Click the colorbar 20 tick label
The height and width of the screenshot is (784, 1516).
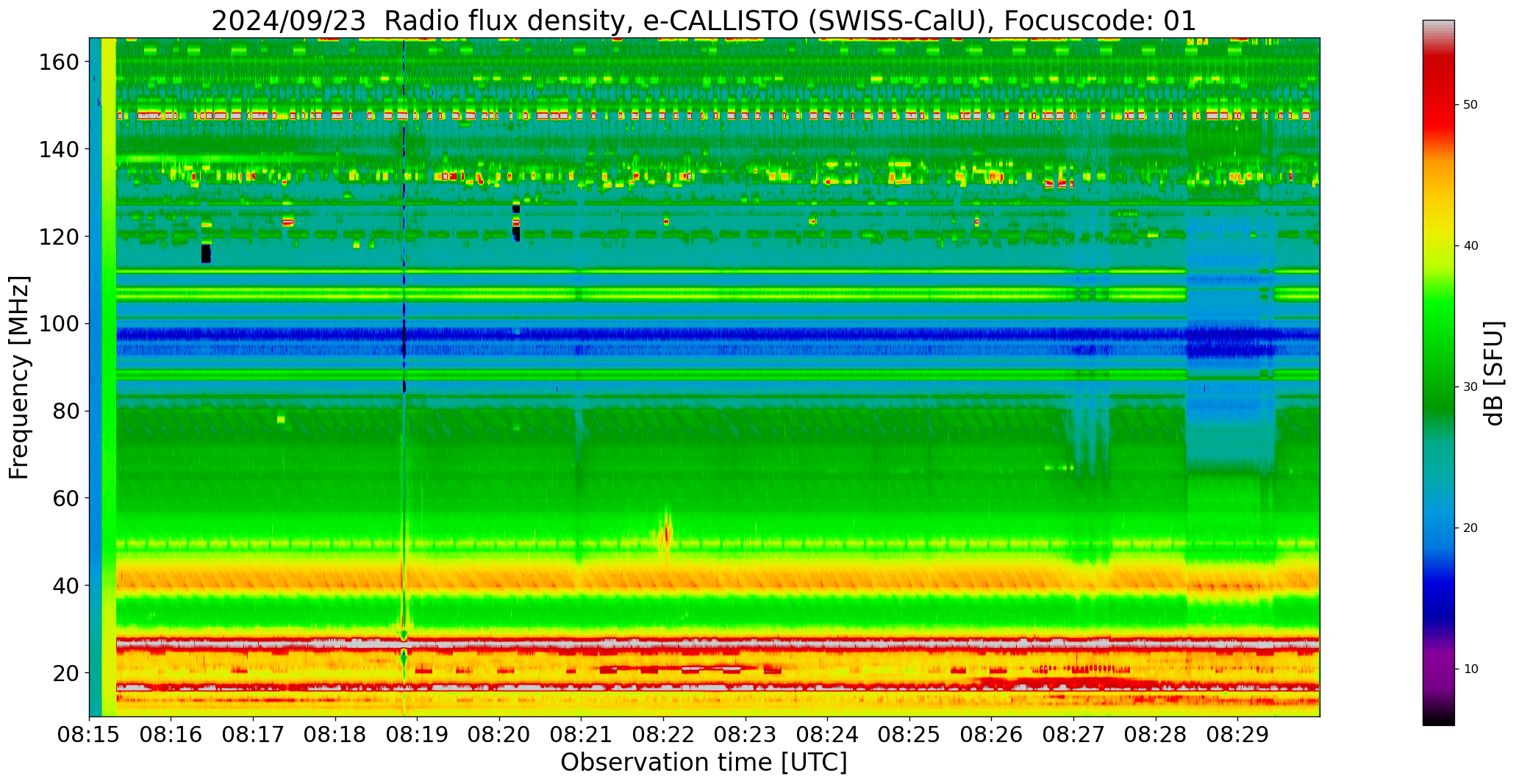pos(1470,528)
